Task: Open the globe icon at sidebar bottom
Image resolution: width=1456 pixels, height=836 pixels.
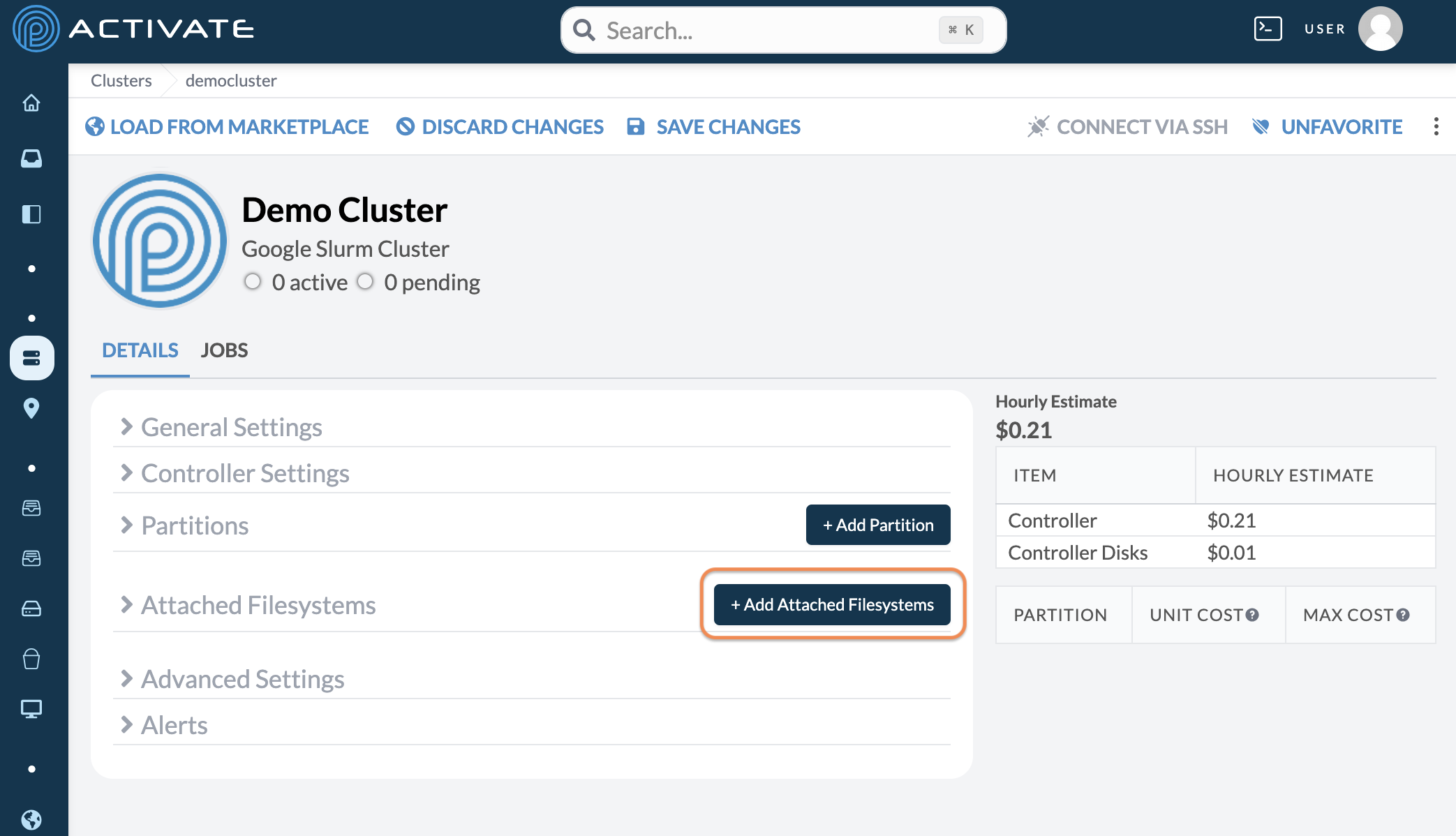Action: 31,819
